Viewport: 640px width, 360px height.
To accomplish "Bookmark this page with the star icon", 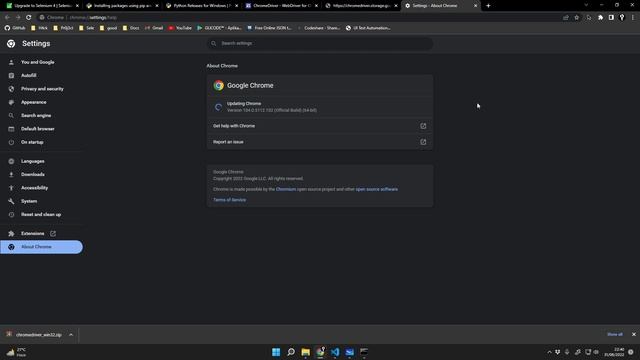I will (x=576, y=18).
